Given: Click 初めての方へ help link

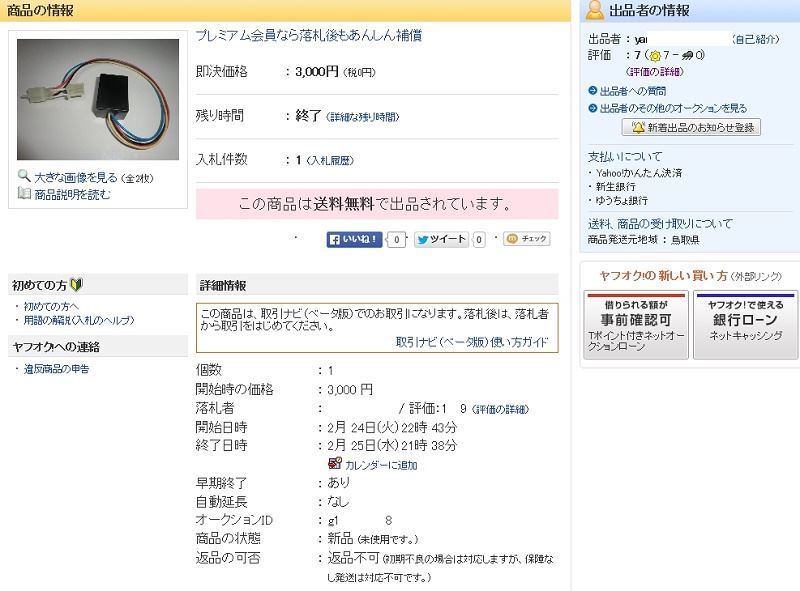Looking at the screenshot, I should pyautogui.click(x=52, y=306).
